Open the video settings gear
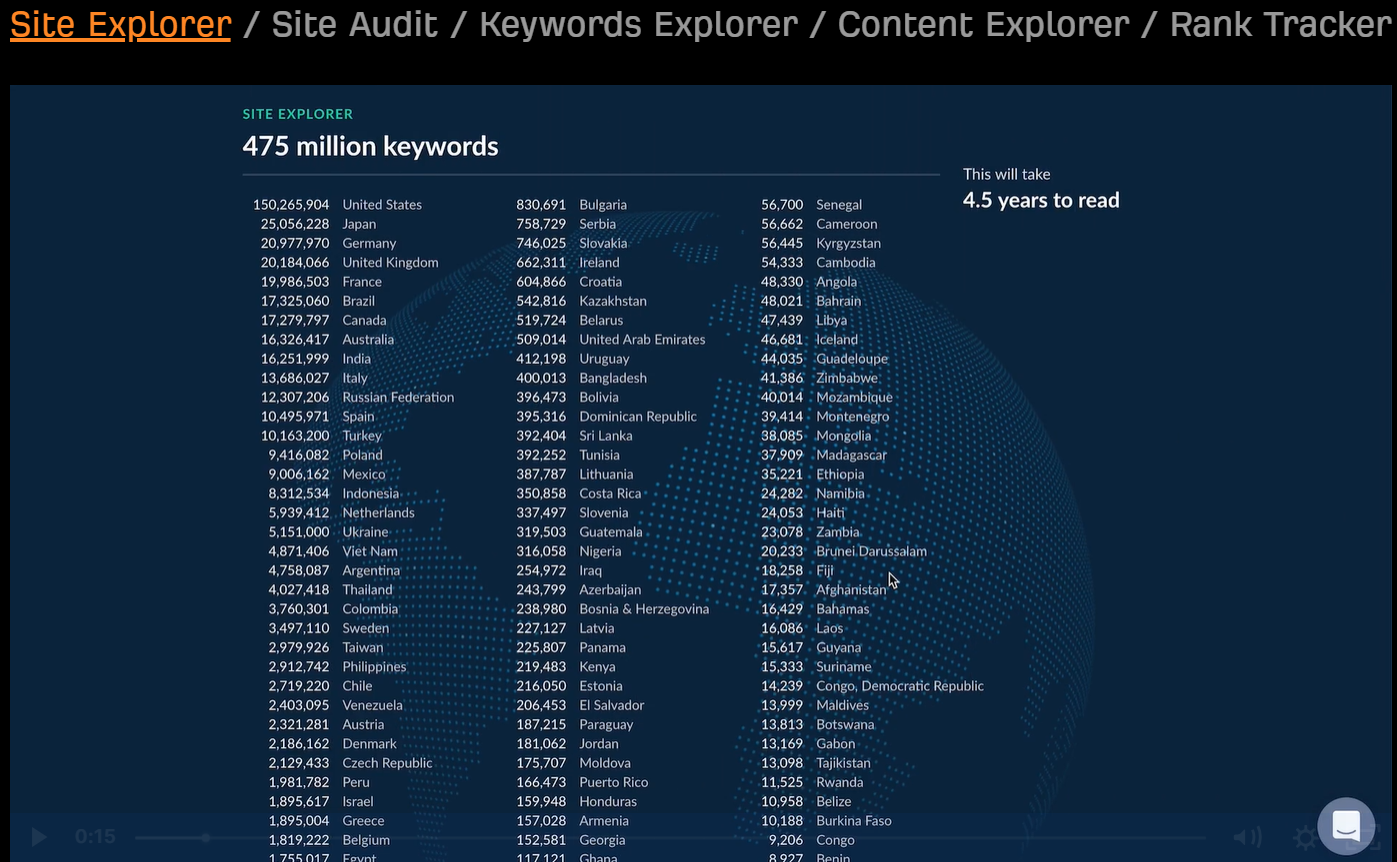 point(1304,837)
